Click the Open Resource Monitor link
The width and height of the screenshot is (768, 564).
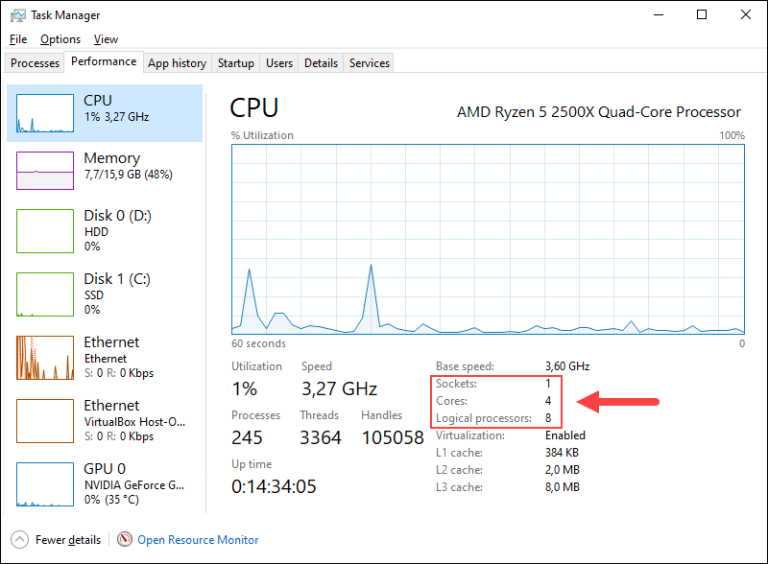pos(198,540)
